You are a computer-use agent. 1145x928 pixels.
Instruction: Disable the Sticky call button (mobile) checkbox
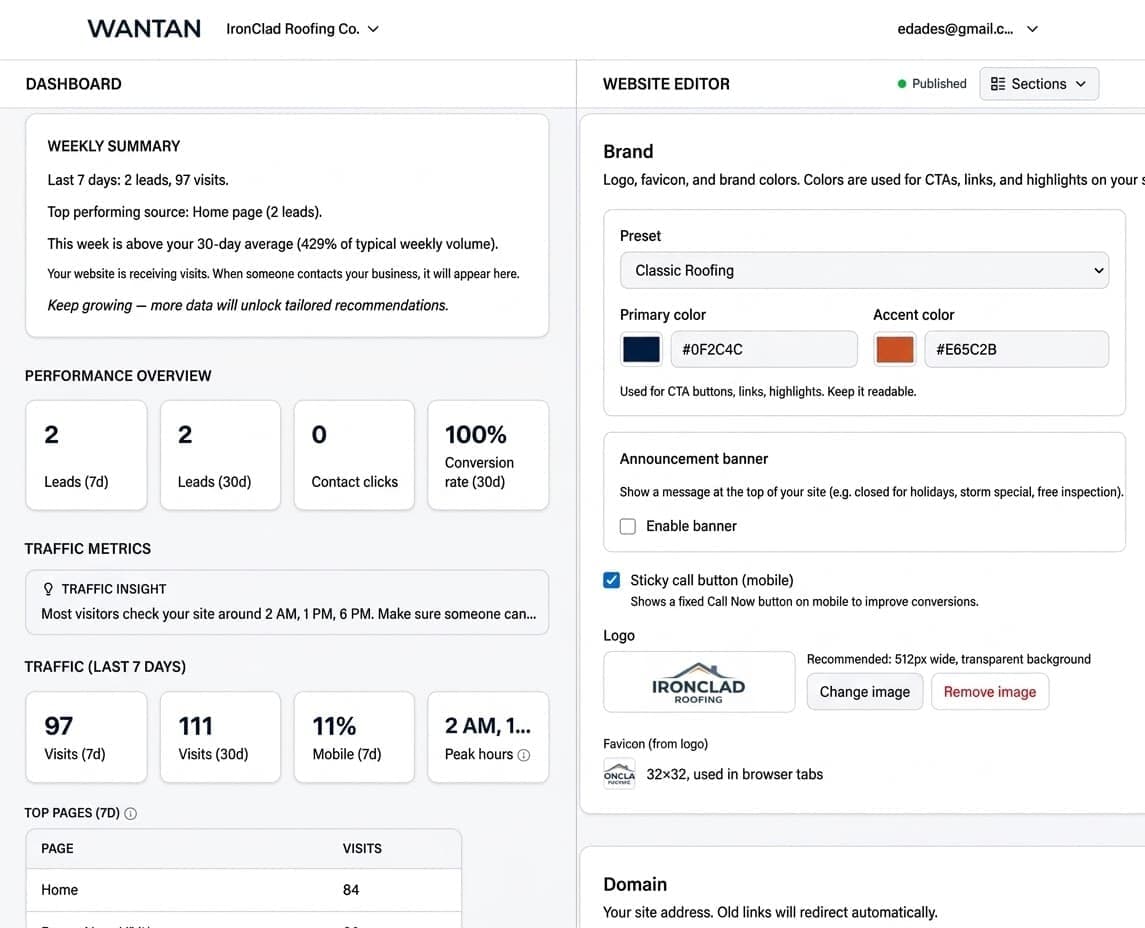pos(612,579)
